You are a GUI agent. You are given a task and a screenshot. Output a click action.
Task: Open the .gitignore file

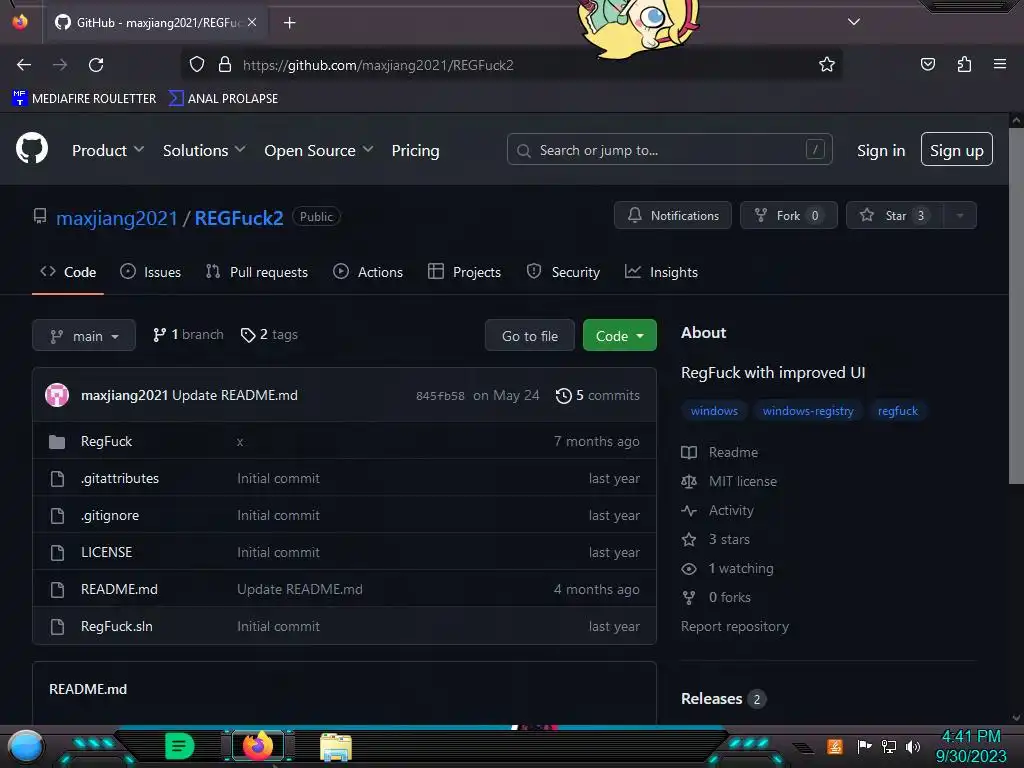tap(110, 515)
